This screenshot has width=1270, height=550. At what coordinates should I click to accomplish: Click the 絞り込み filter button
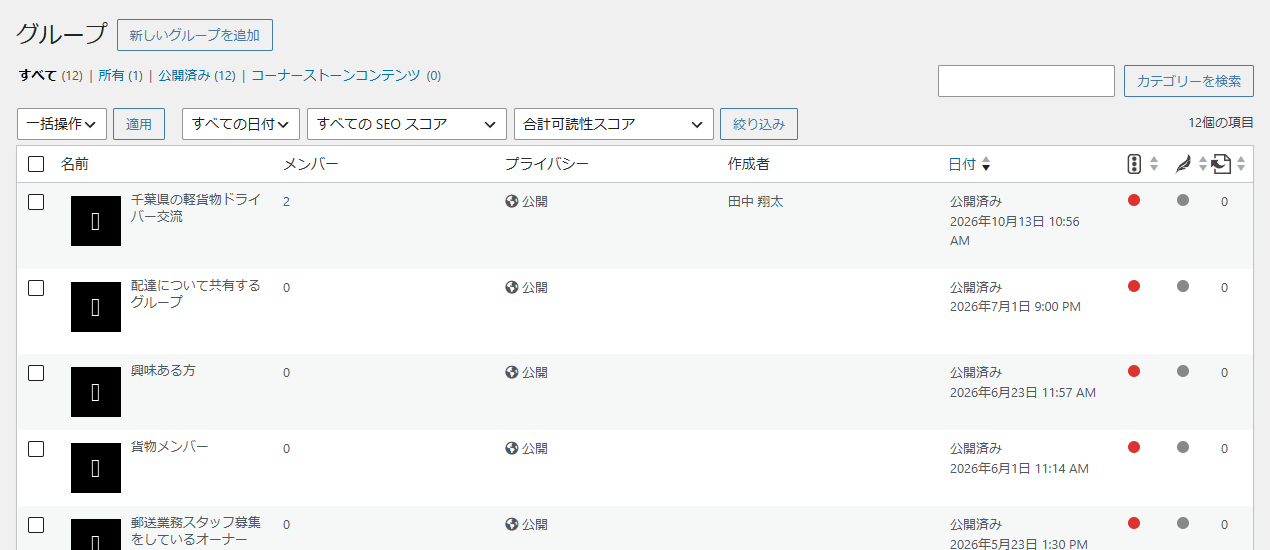click(759, 124)
